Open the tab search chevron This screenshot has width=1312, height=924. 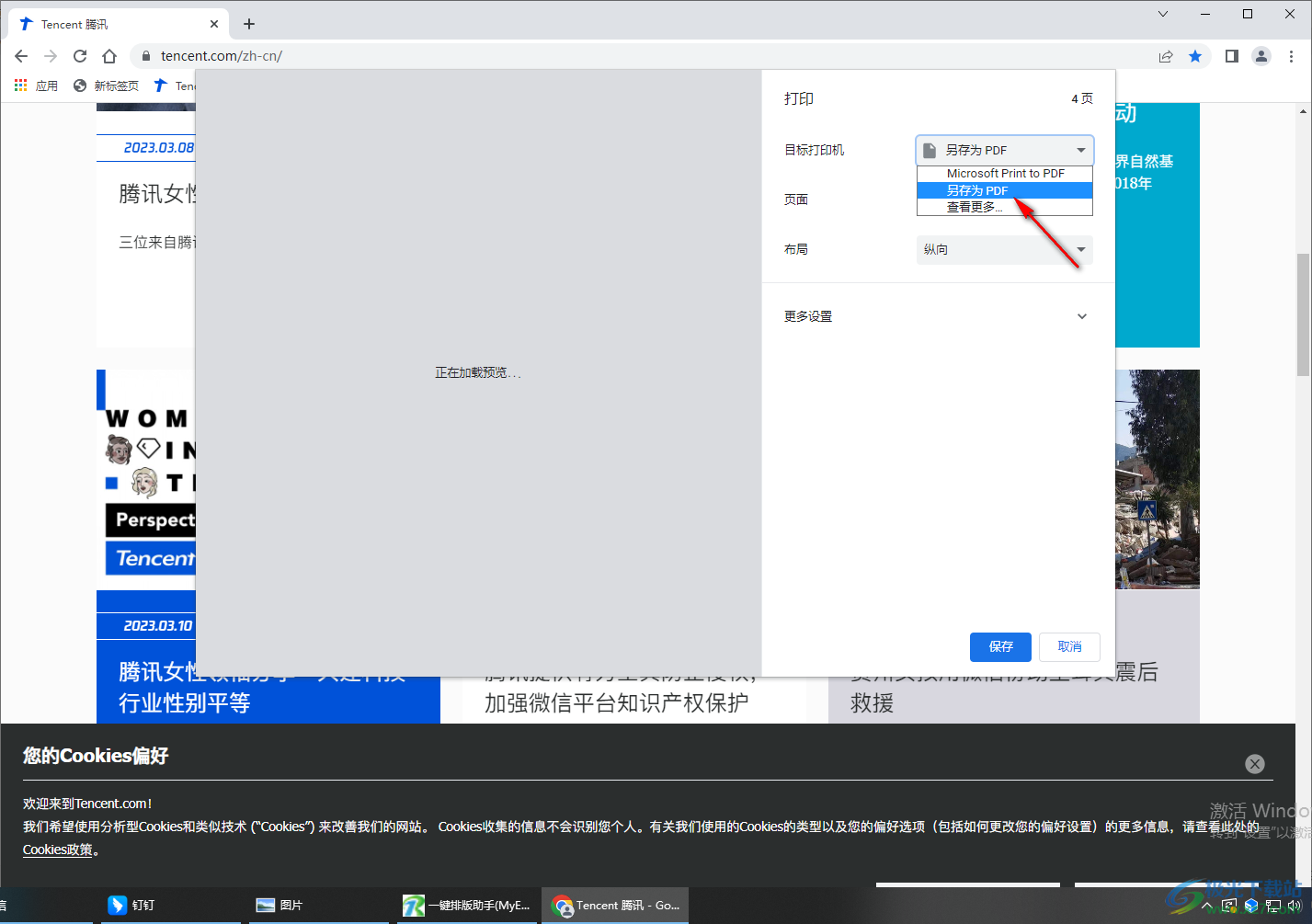click(x=1163, y=14)
